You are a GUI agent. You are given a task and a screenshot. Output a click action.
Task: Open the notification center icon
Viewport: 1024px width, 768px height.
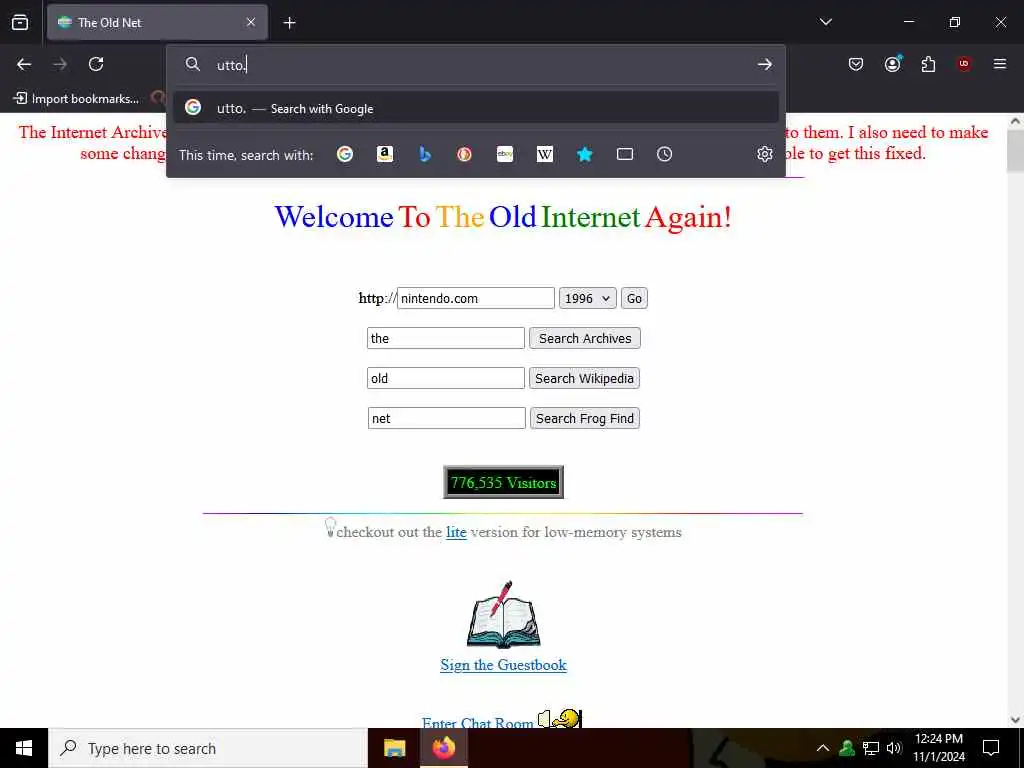[991, 748]
